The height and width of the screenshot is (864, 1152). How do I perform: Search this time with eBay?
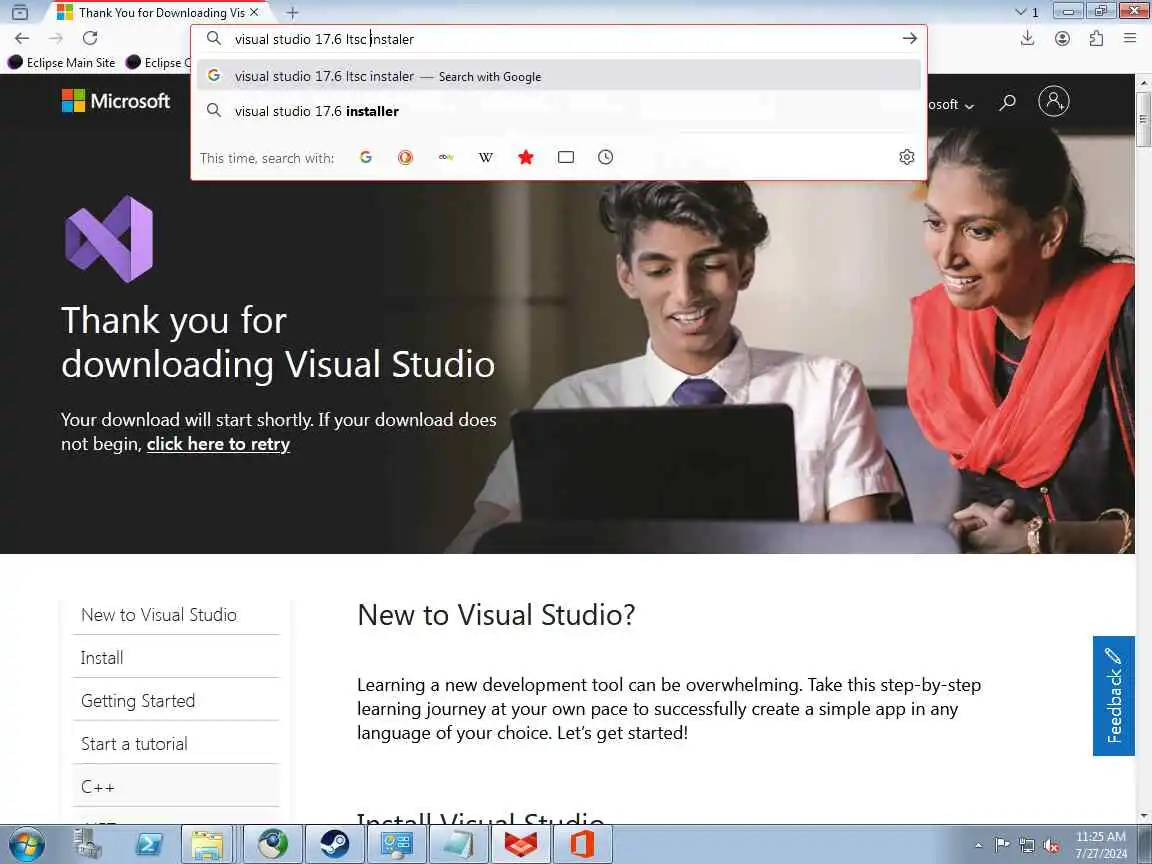[x=446, y=157]
